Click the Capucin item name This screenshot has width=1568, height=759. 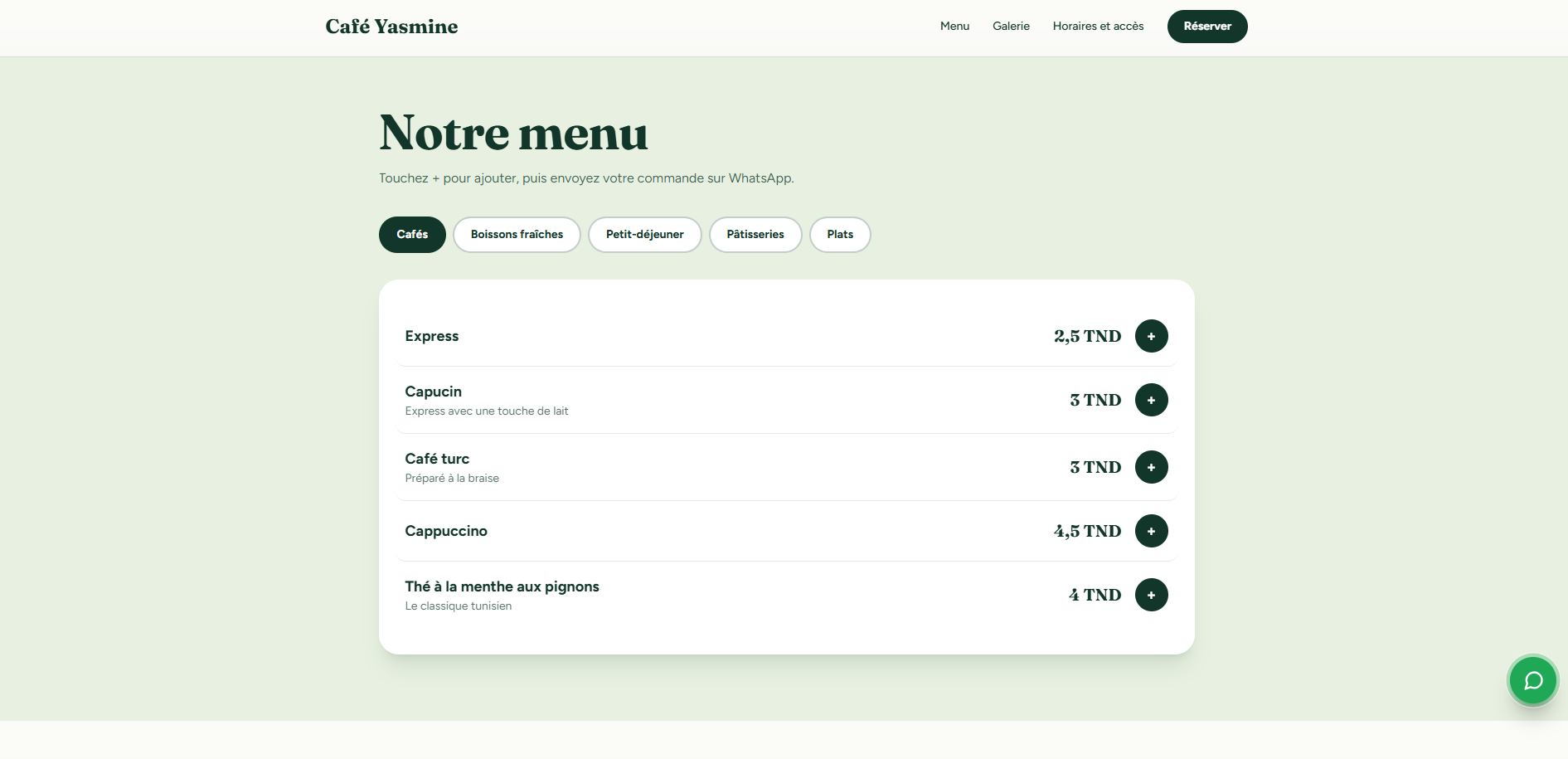point(433,392)
